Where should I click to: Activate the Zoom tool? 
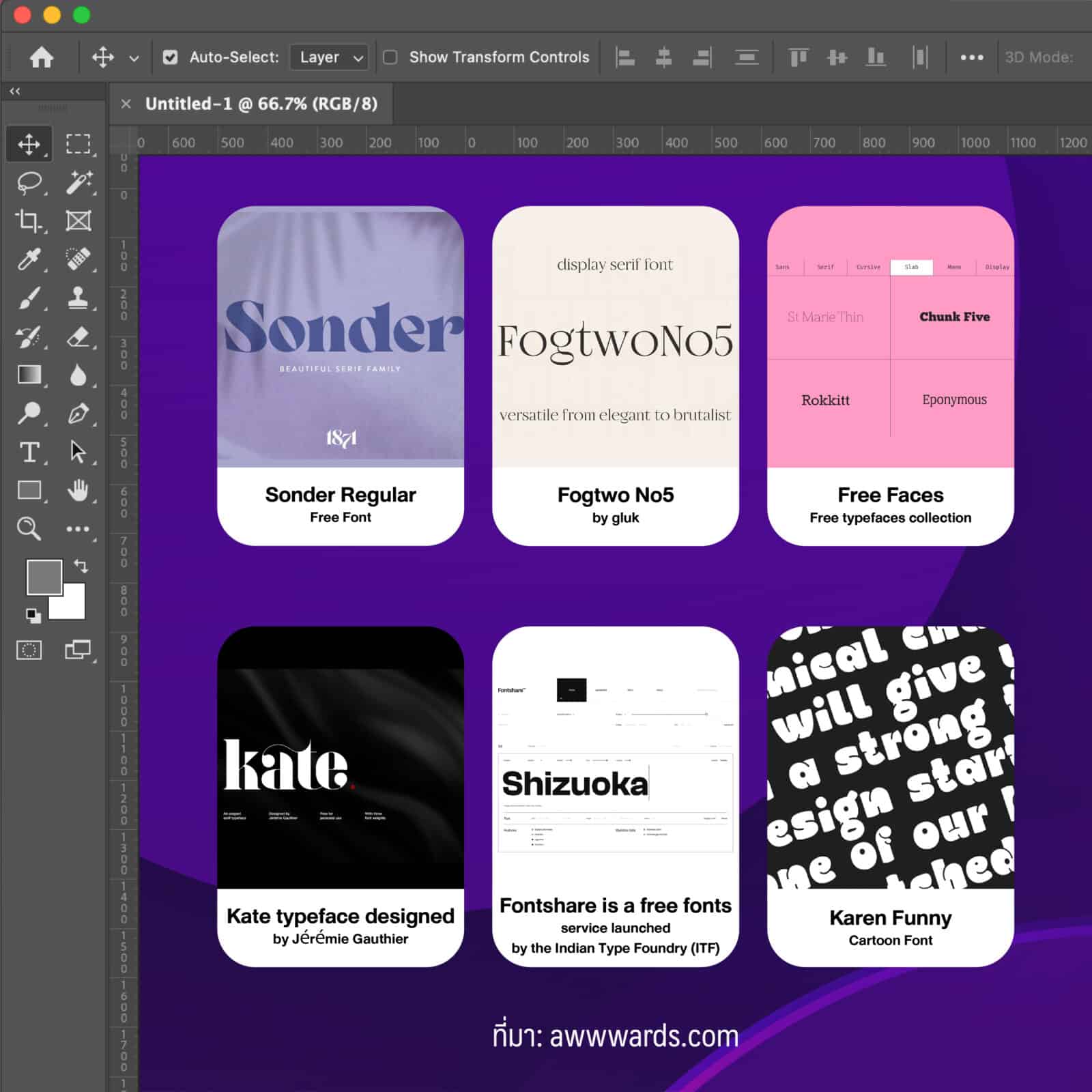coord(29,529)
